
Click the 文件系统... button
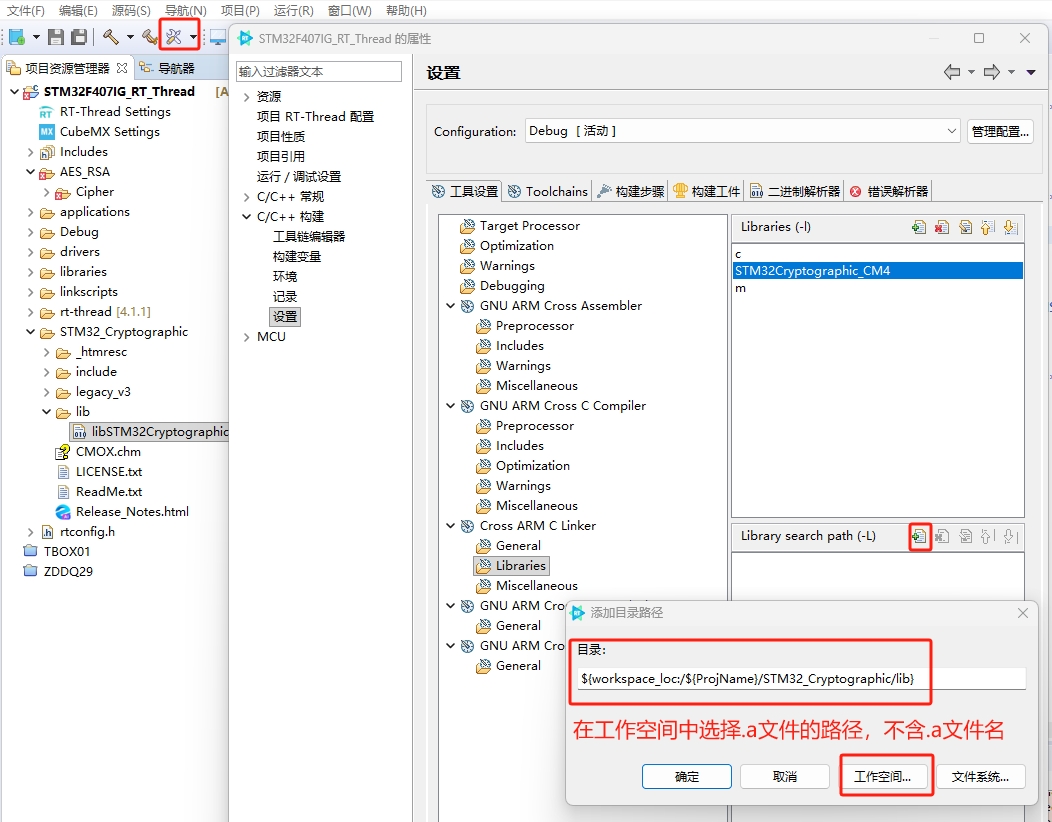coord(980,776)
